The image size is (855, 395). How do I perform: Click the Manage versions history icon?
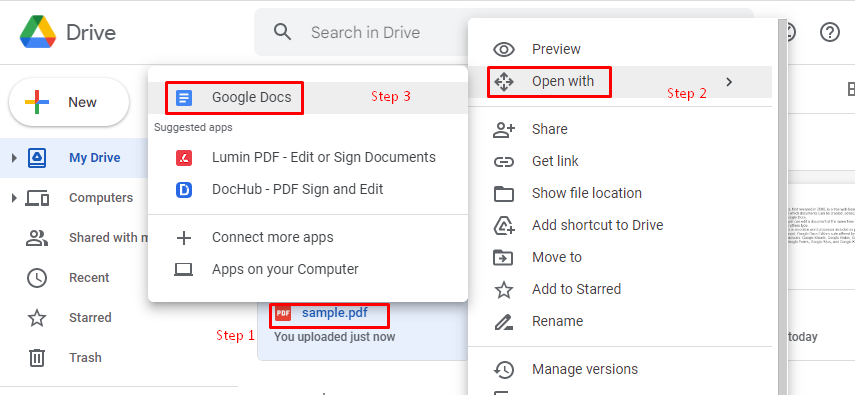pos(504,370)
